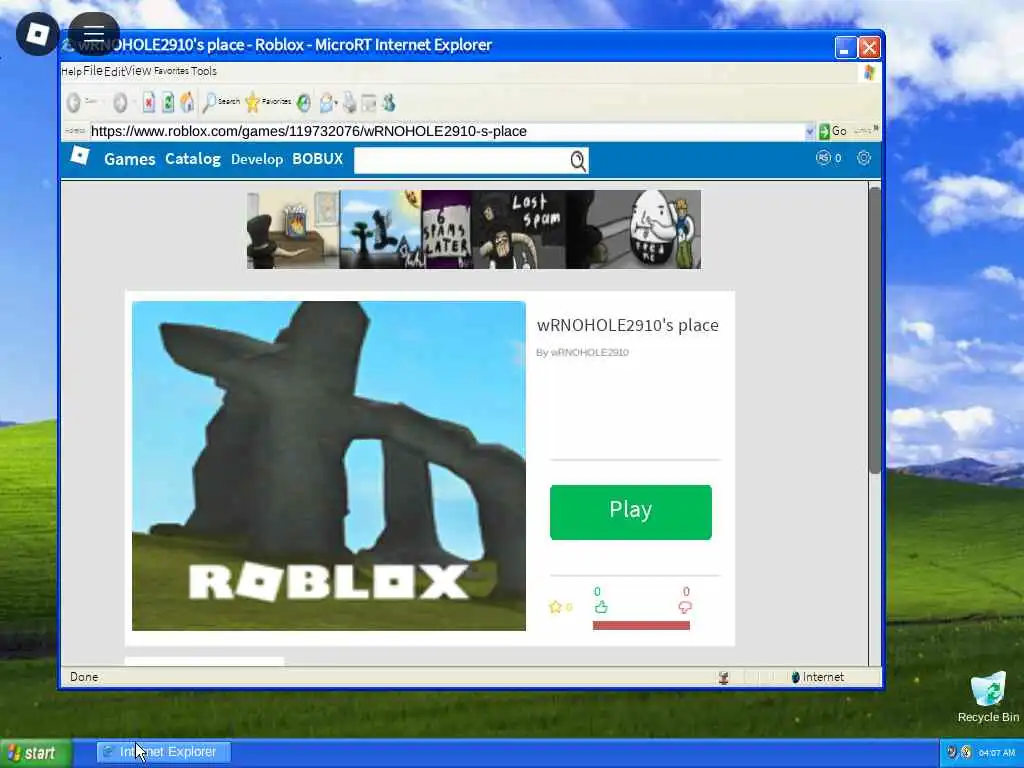The width and height of the screenshot is (1024, 768).
Task: Open the Favorites menu
Action: point(171,71)
